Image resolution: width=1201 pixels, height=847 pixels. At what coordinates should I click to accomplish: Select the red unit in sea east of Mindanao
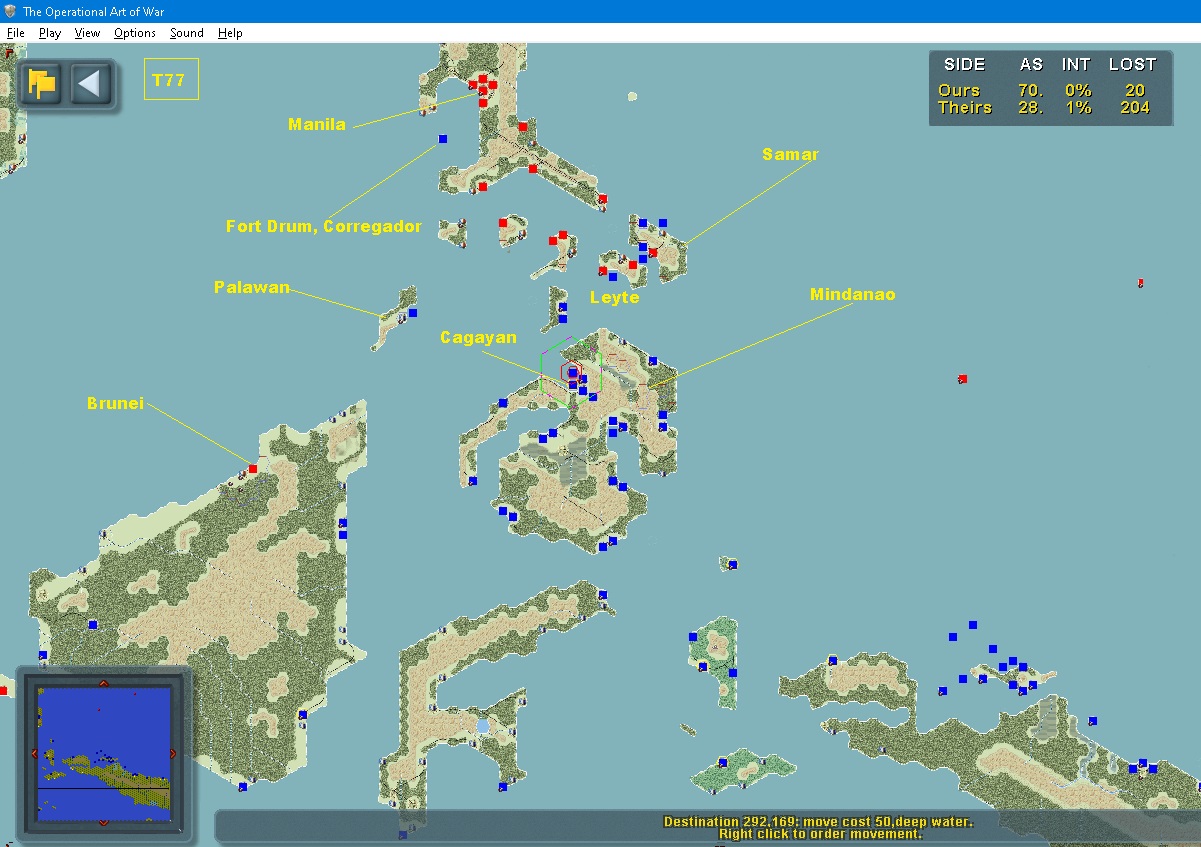pos(962,379)
